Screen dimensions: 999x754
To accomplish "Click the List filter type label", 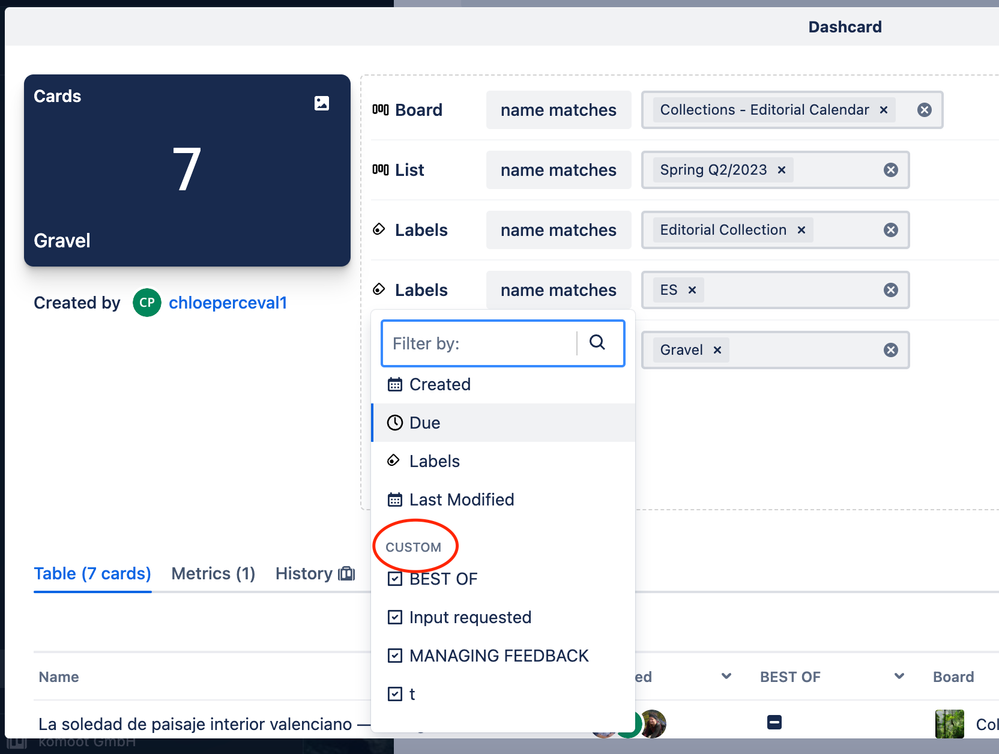I will click(x=398, y=170).
